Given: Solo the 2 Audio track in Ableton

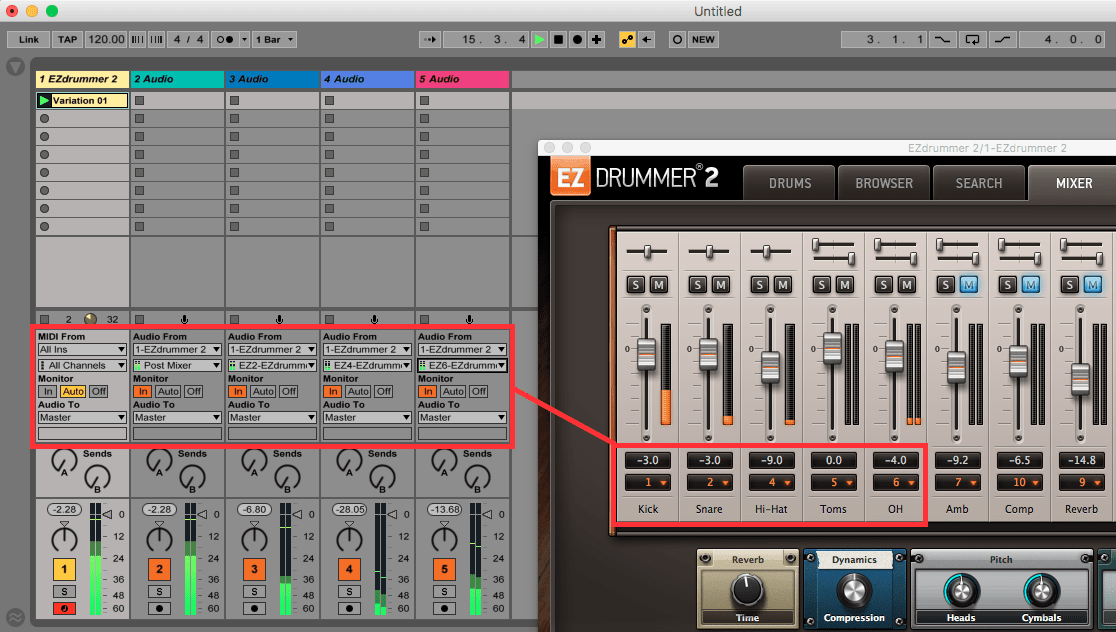Looking at the screenshot, I should pos(159,591).
